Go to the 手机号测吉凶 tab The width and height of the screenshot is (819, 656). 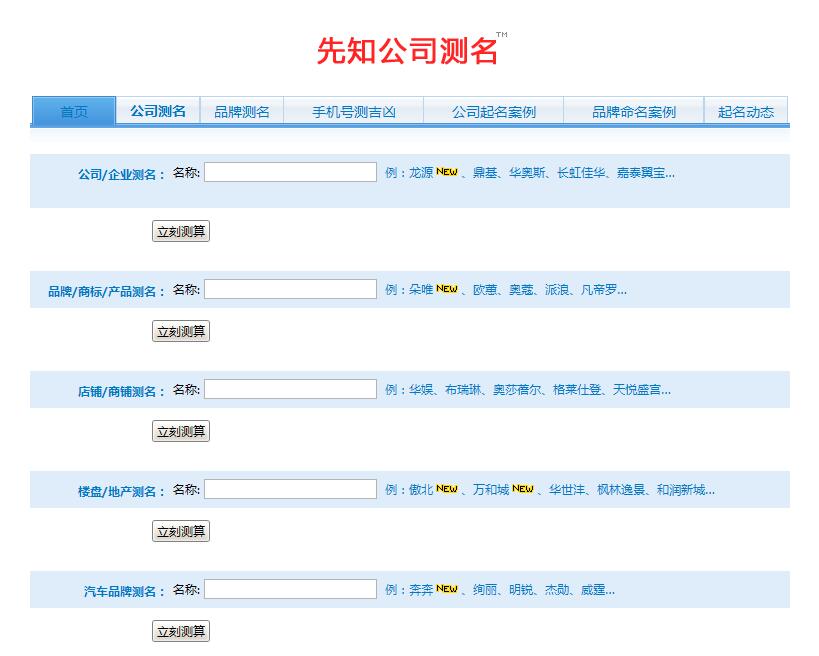pos(354,111)
